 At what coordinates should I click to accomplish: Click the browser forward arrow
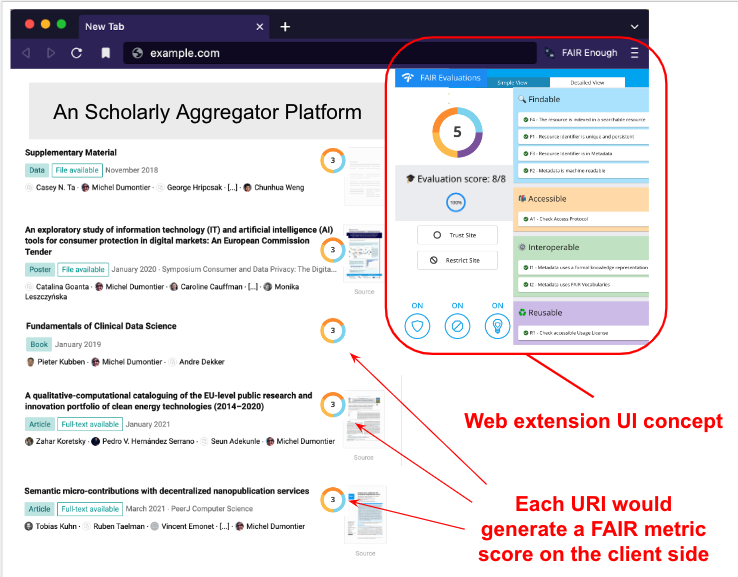(x=51, y=53)
